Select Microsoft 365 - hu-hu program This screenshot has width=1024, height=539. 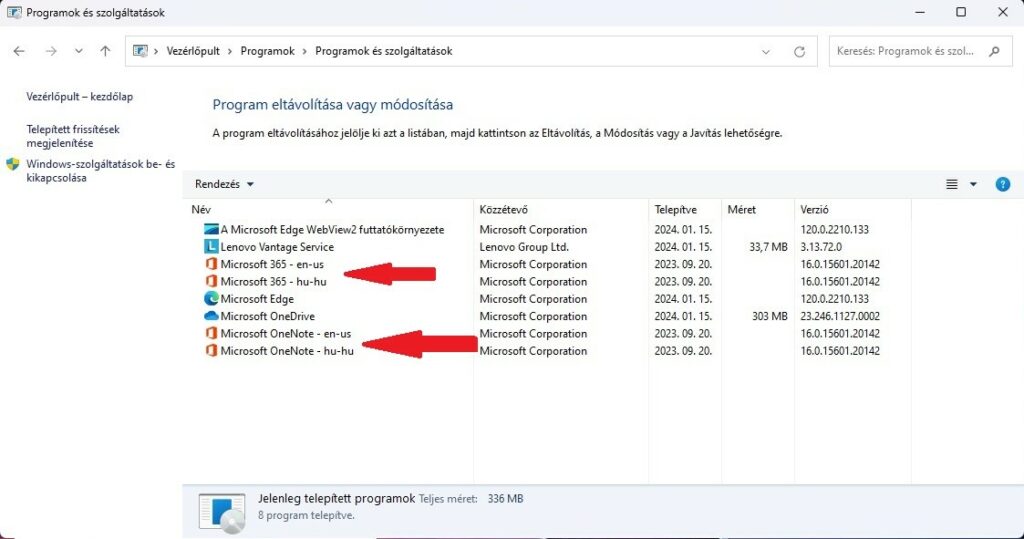click(x=273, y=282)
